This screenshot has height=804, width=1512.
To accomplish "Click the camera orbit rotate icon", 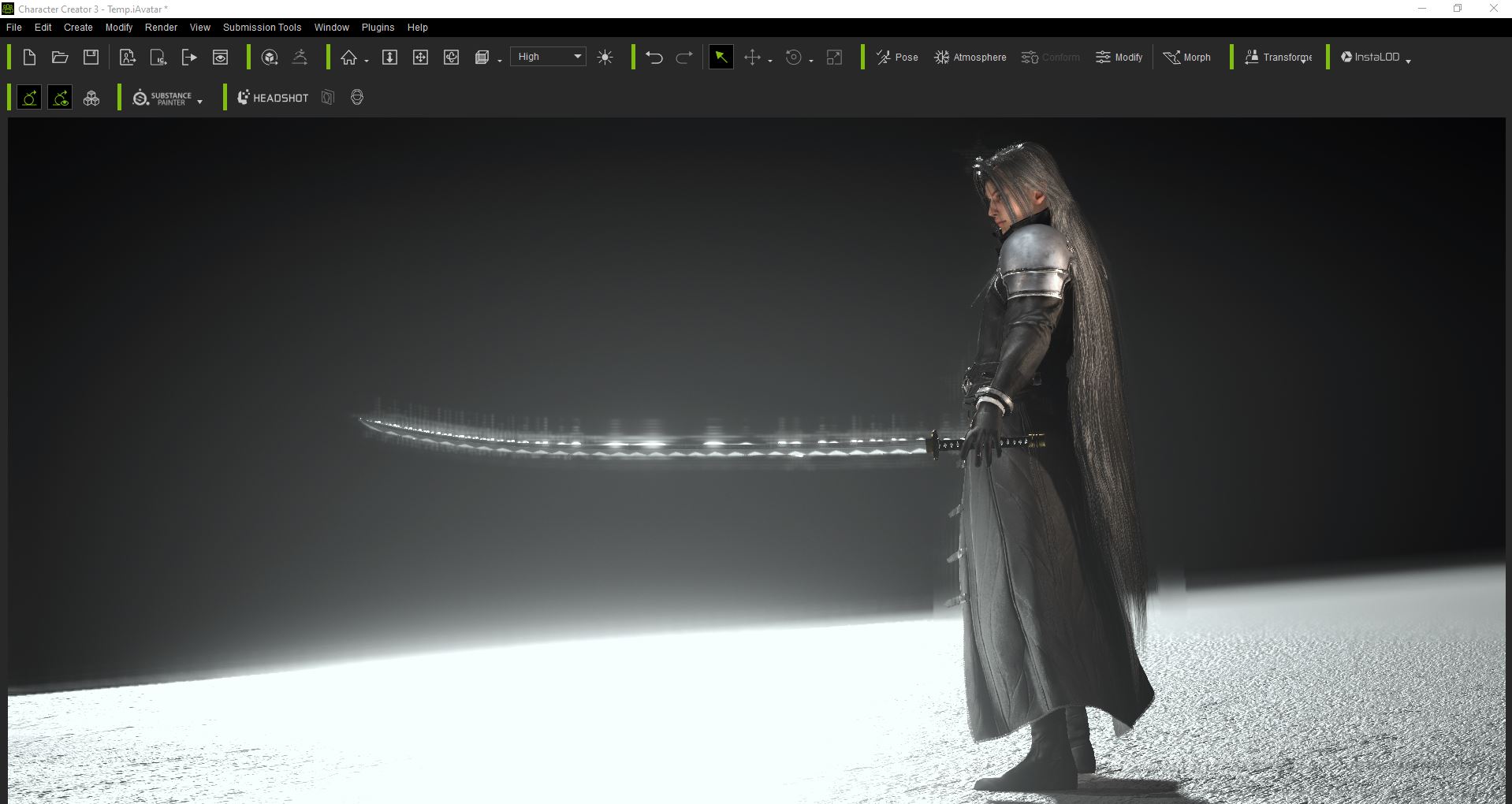I will (x=451, y=57).
